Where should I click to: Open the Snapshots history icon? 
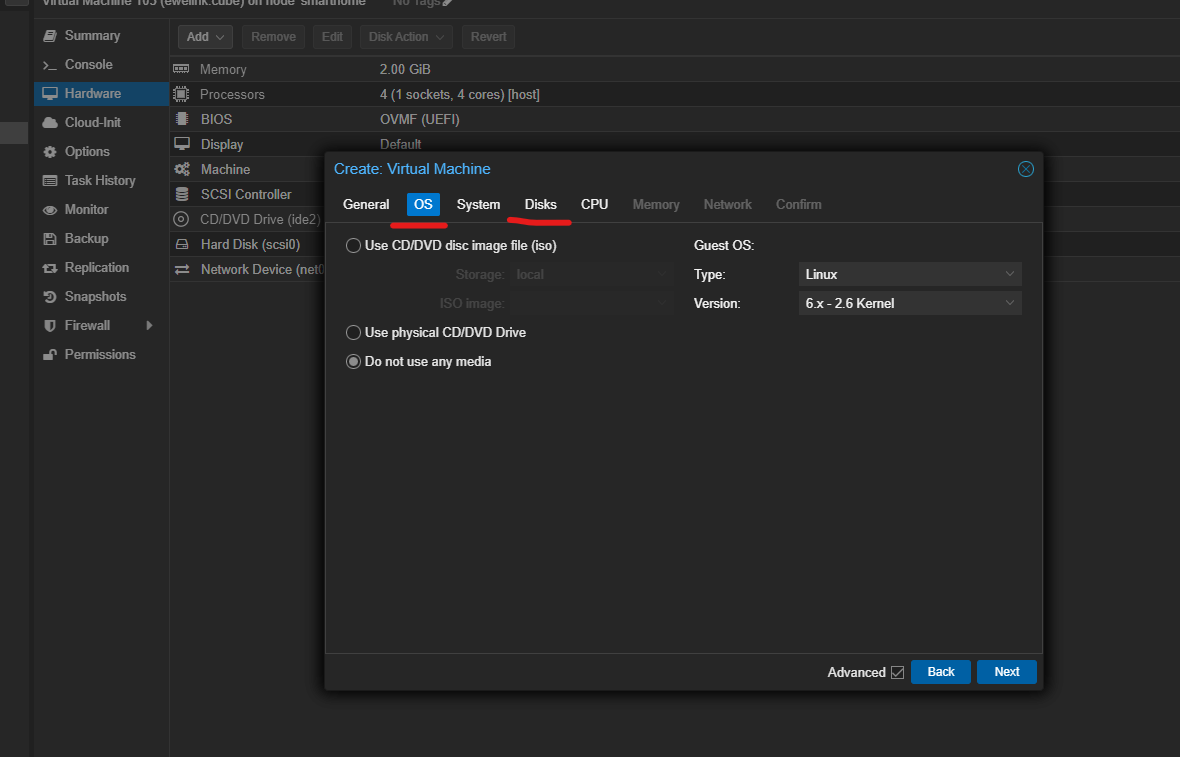[49, 297]
